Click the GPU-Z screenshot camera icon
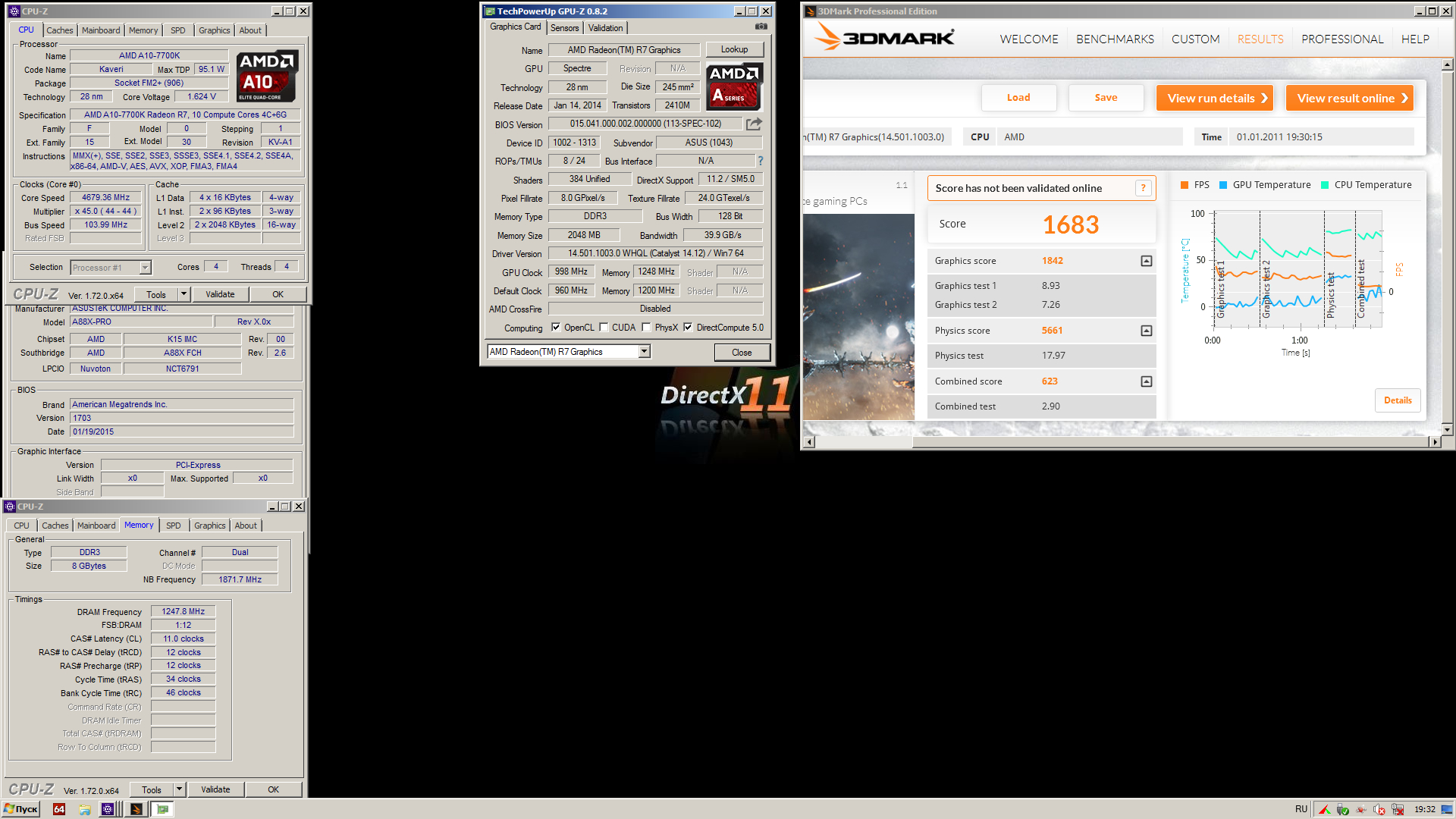1456x819 pixels. (761, 27)
